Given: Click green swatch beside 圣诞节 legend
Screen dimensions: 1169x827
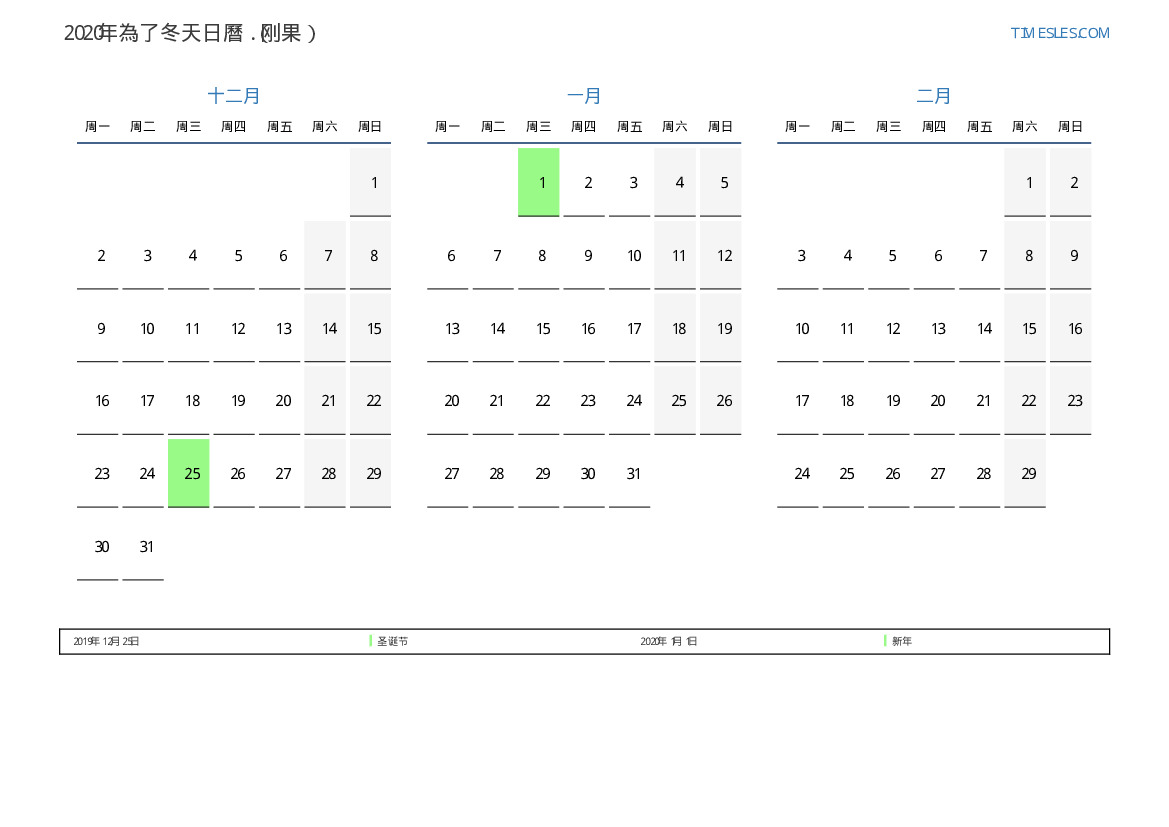Looking at the screenshot, I should [370, 641].
